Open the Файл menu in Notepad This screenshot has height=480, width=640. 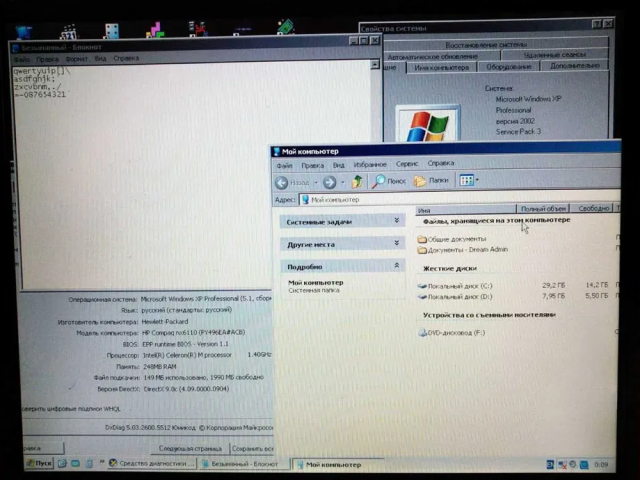[x=22, y=60]
